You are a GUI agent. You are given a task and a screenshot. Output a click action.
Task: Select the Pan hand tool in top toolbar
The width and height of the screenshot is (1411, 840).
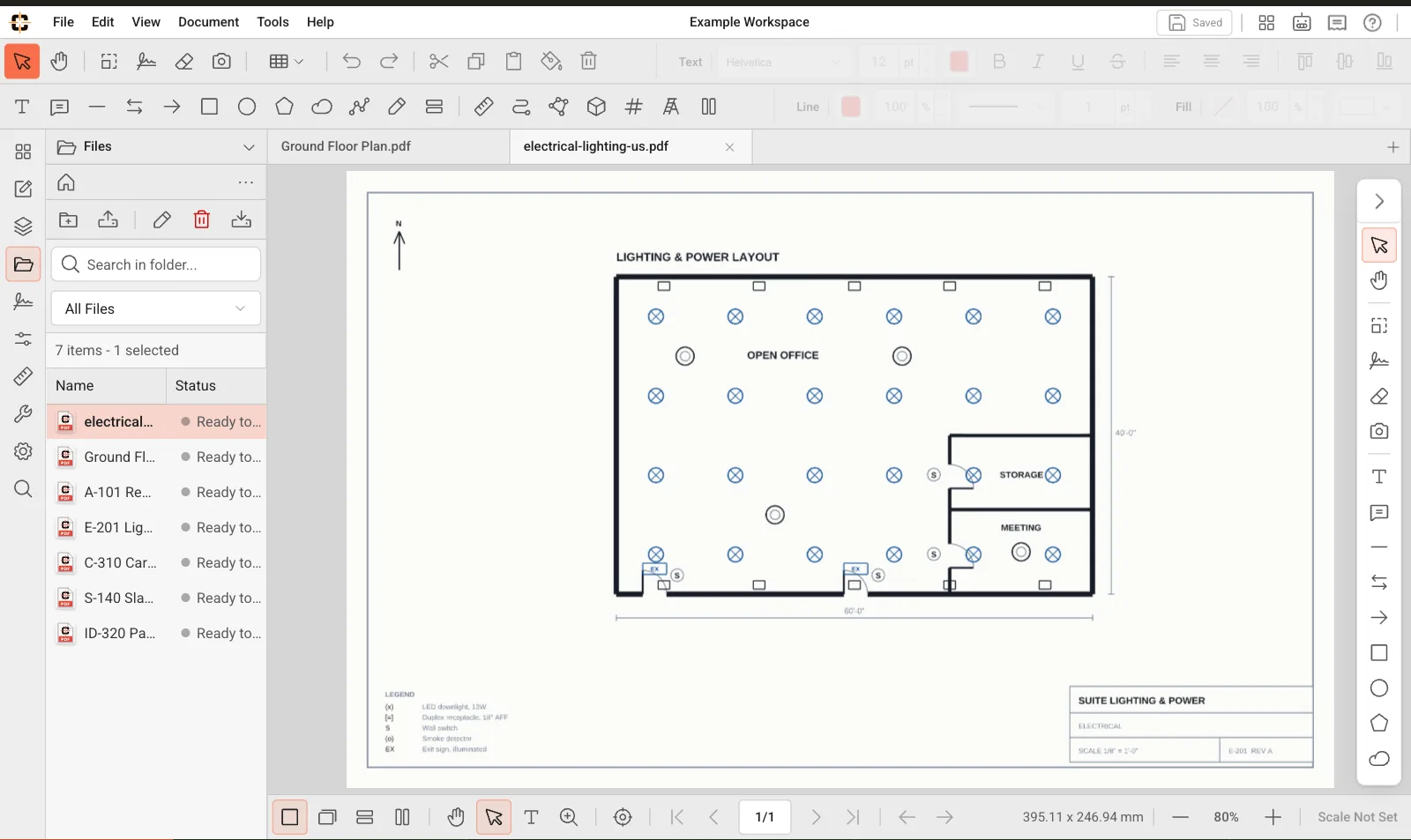(x=59, y=62)
